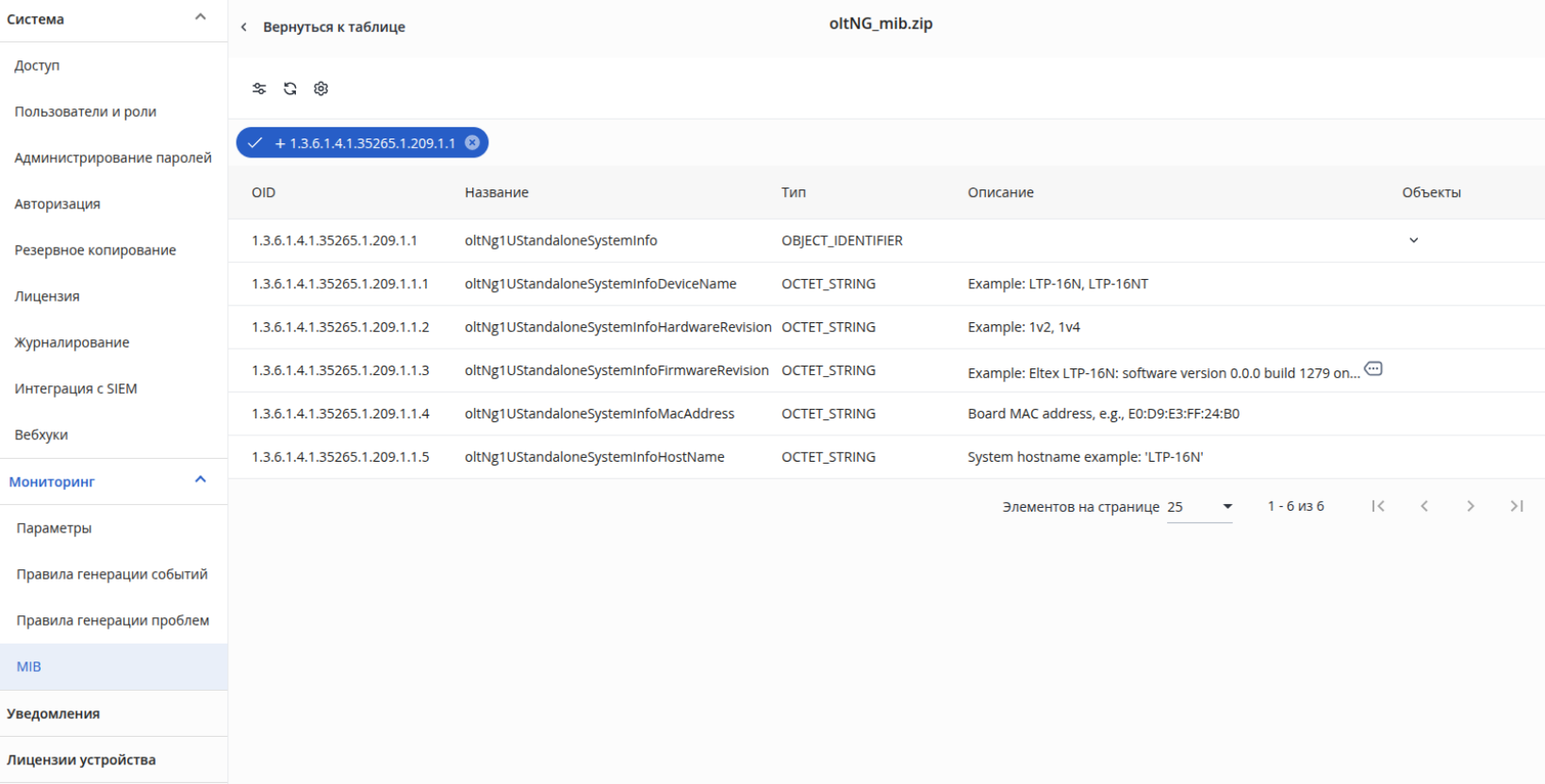Collapse the Мониторинг sidebar section
The width and height of the screenshot is (1545, 784).
[200, 480]
